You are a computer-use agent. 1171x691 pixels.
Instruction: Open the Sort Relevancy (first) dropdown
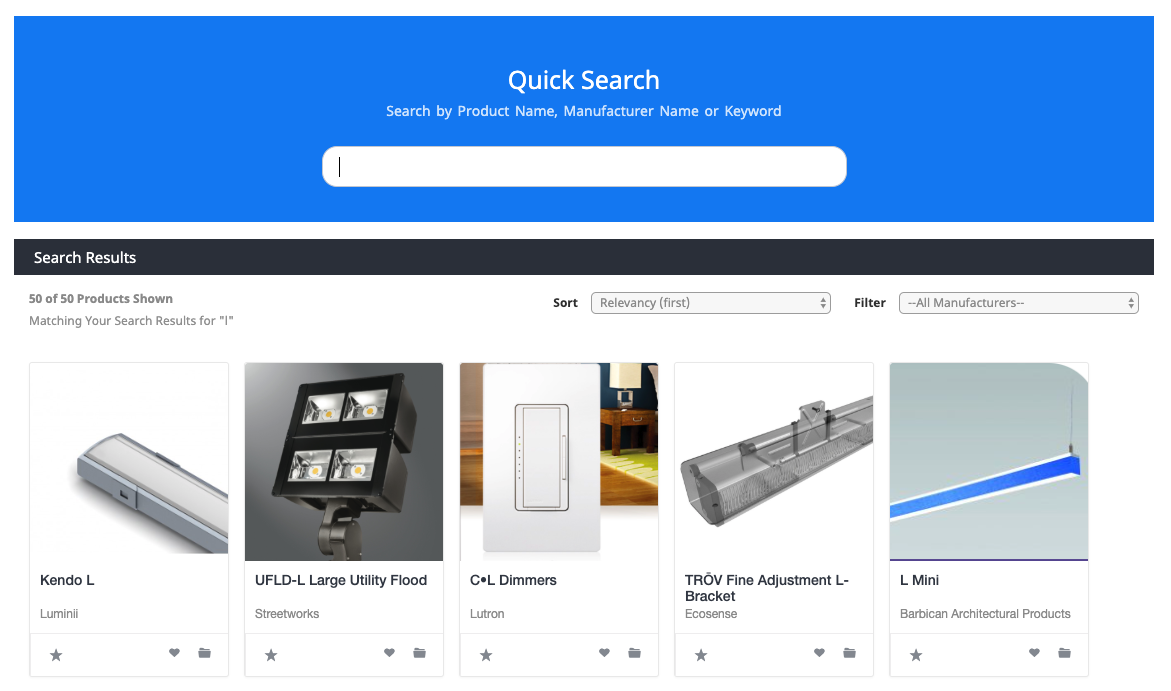710,303
